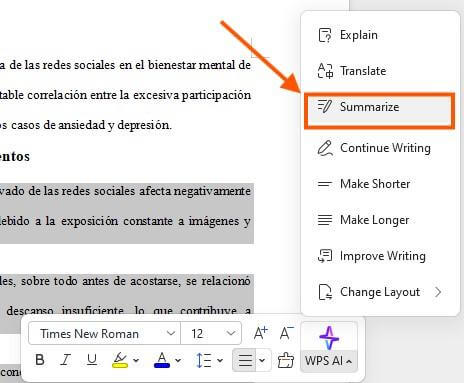Click the text 'casos de ansiedad y depresión.'
Screen dimensions: 464x383
click(91, 125)
